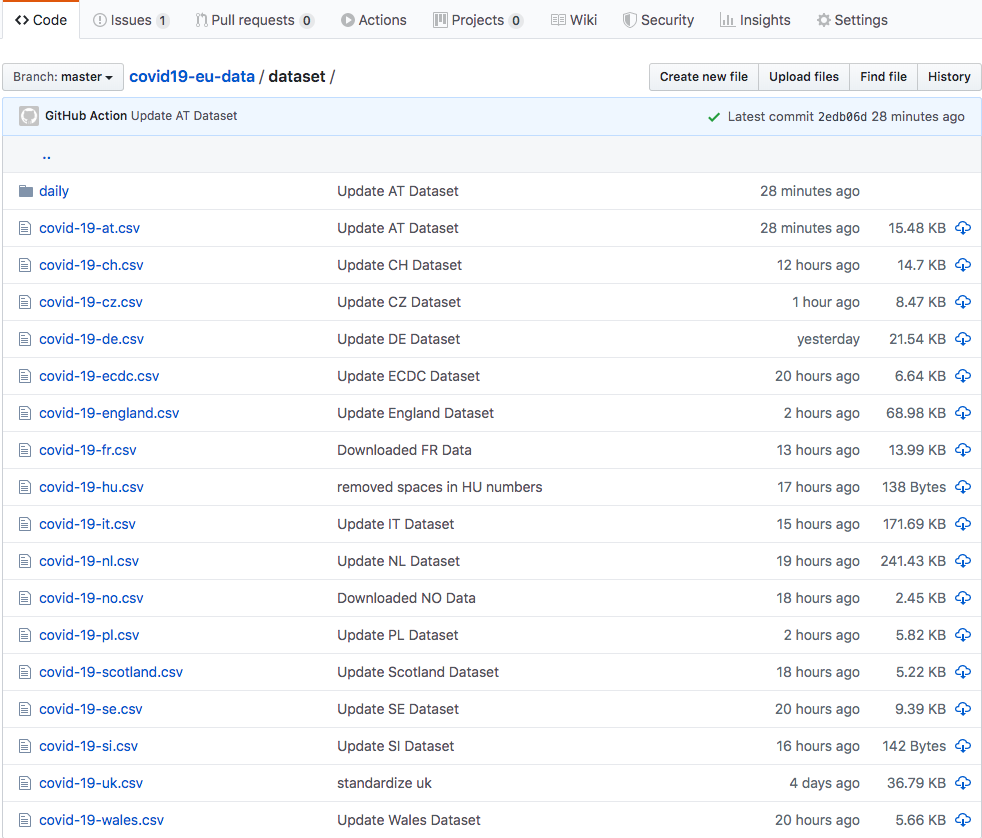Open the Insights tab
This screenshot has height=838, width=982.
[x=755, y=20]
